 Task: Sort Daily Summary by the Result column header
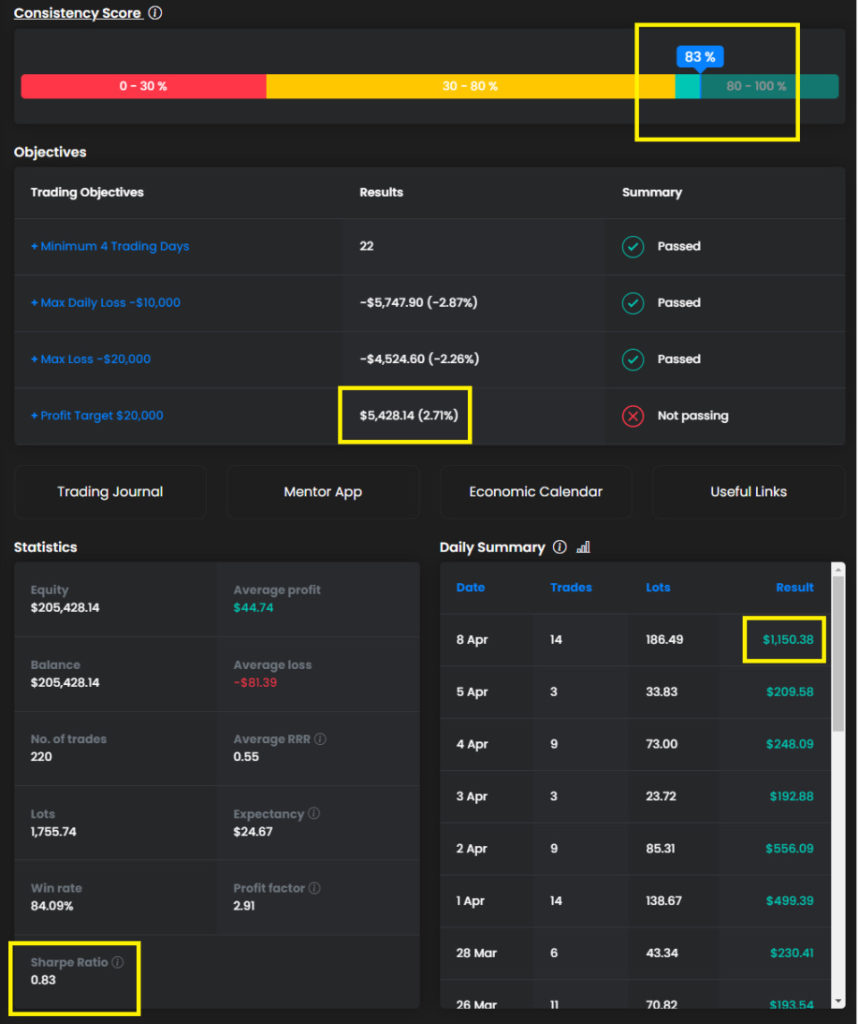click(794, 587)
